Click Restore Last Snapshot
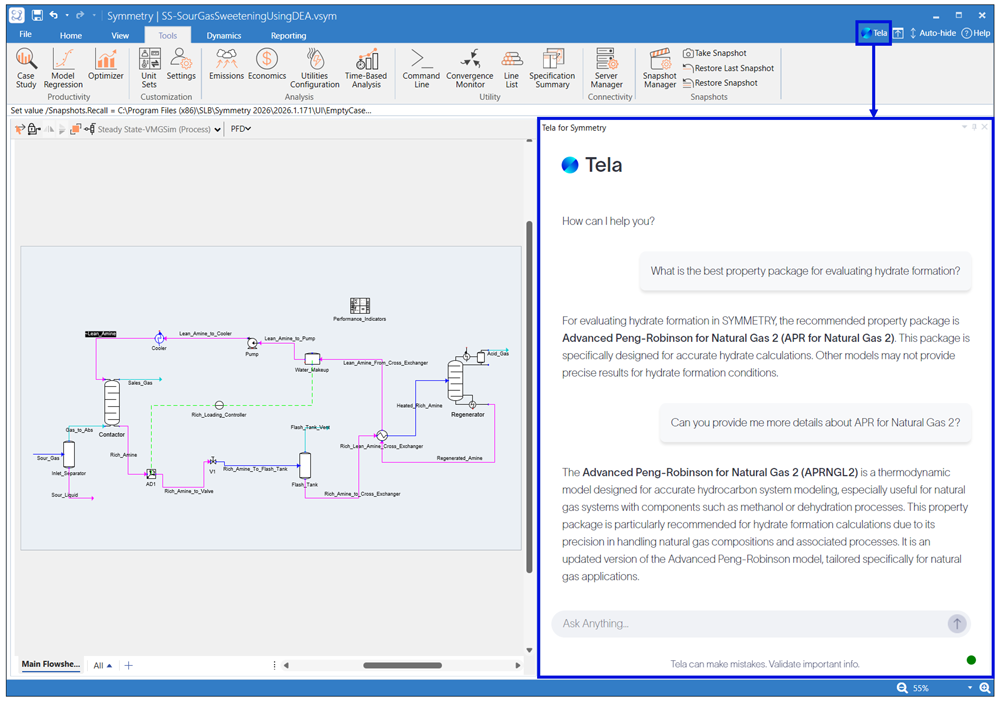The height and width of the screenshot is (701, 1000). click(728, 68)
